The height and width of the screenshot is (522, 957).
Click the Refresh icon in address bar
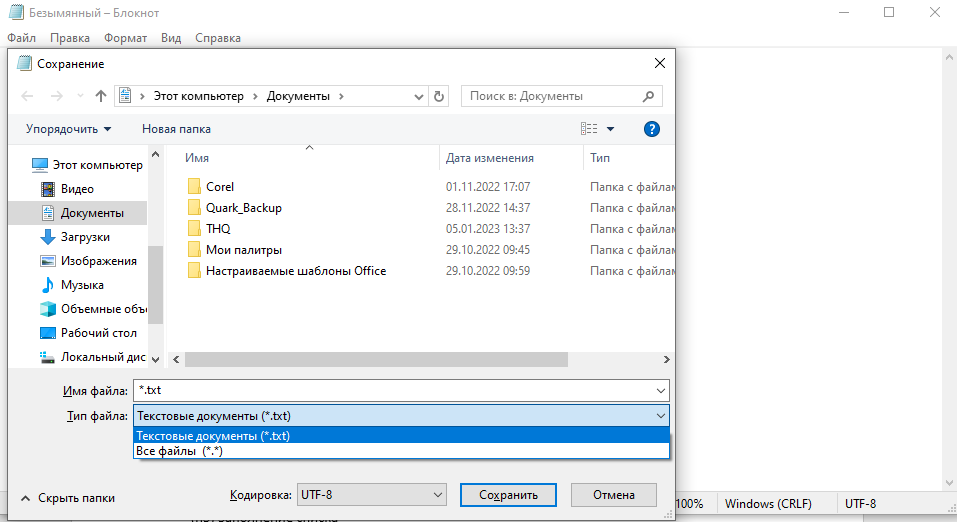pyautogui.click(x=439, y=96)
